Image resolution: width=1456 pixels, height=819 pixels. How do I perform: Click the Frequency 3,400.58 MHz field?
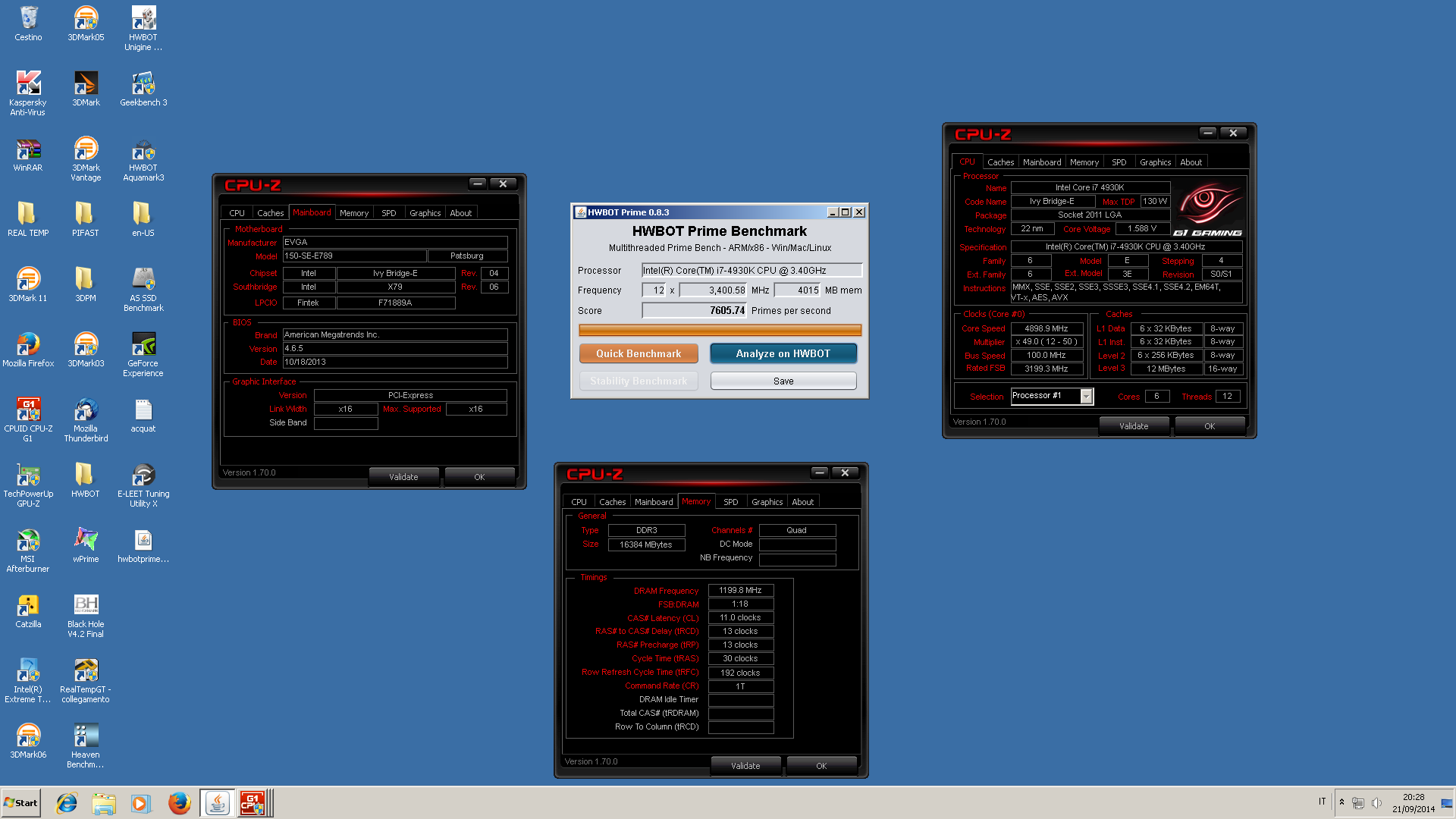[714, 290]
